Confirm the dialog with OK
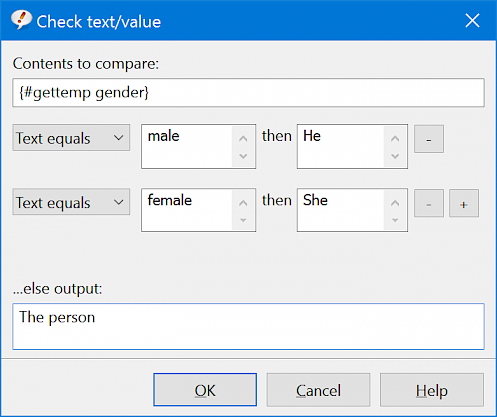 (x=205, y=390)
